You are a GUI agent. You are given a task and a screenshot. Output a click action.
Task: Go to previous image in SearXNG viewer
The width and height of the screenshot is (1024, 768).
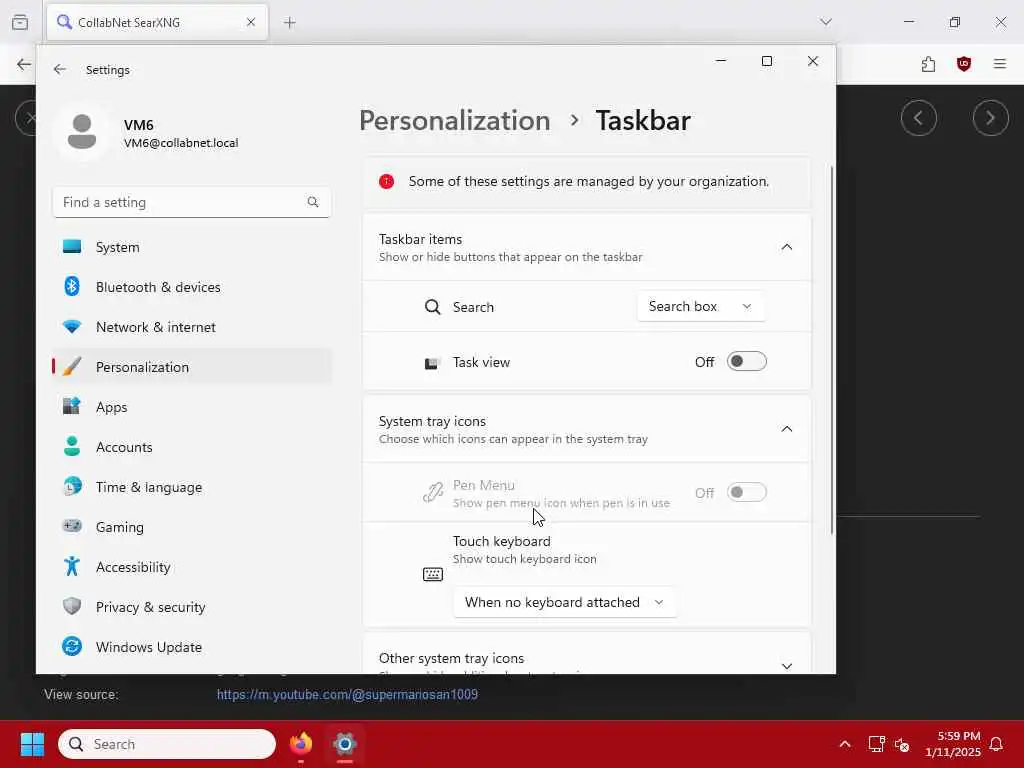pyautogui.click(x=919, y=118)
